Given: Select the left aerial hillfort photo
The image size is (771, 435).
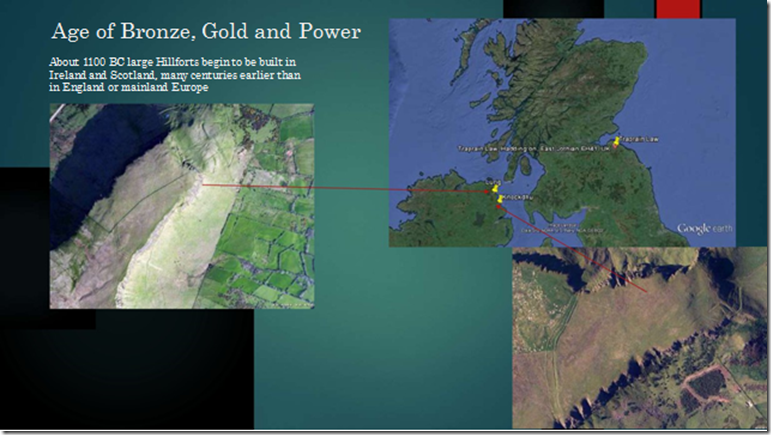Looking at the screenshot, I should pos(181,206).
